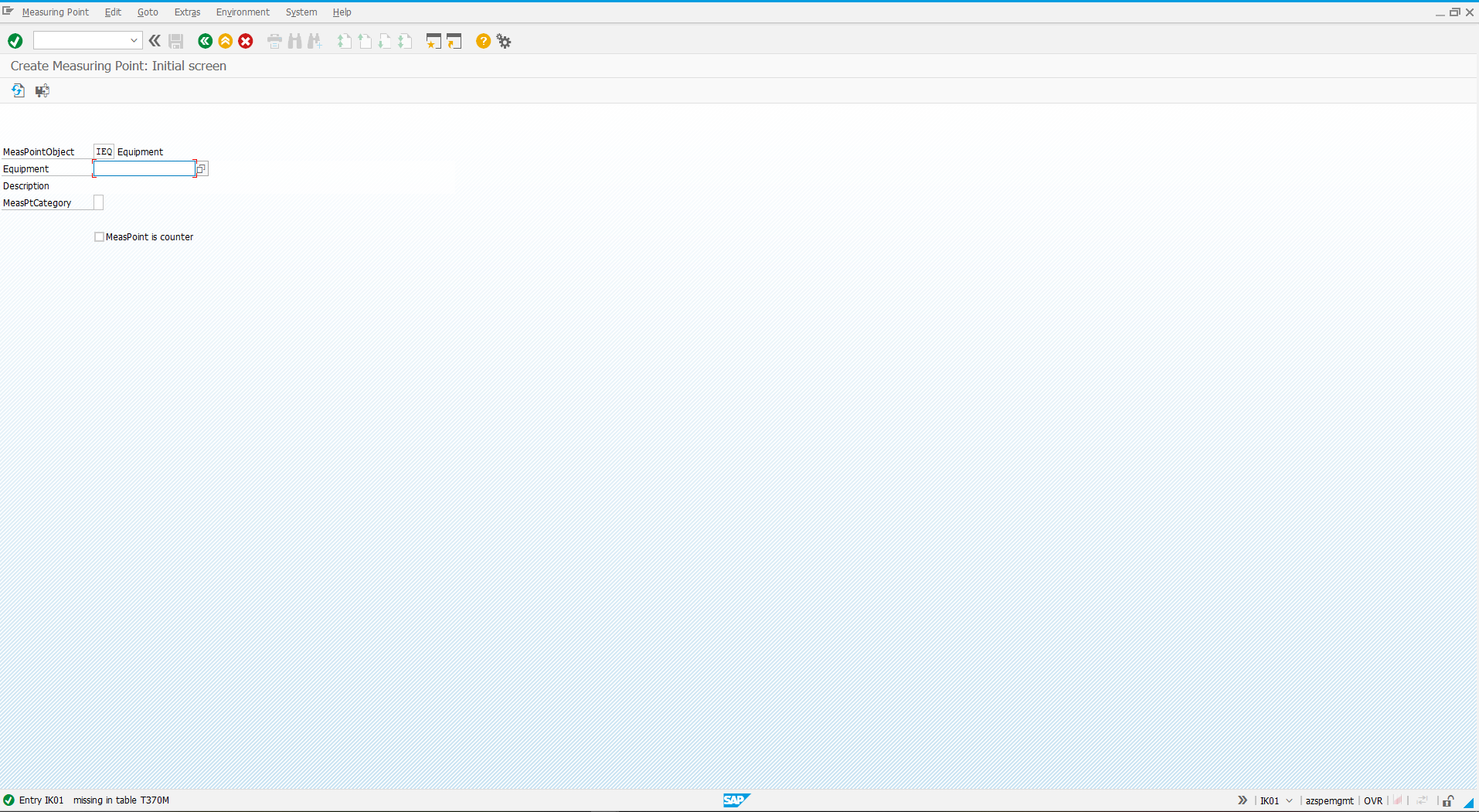Collapse command field with double chevron
The height and width of the screenshot is (812, 1479).
point(155,41)
